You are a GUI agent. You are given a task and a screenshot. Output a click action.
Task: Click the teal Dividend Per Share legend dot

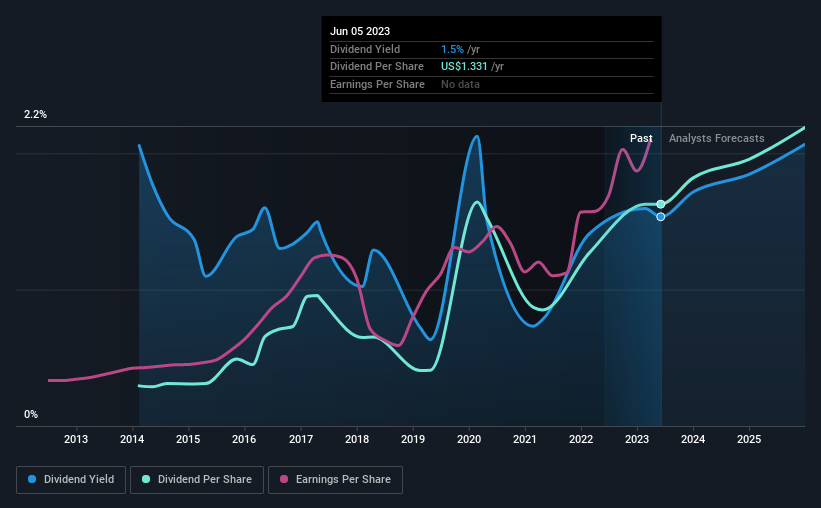click(x=146, y=479)
